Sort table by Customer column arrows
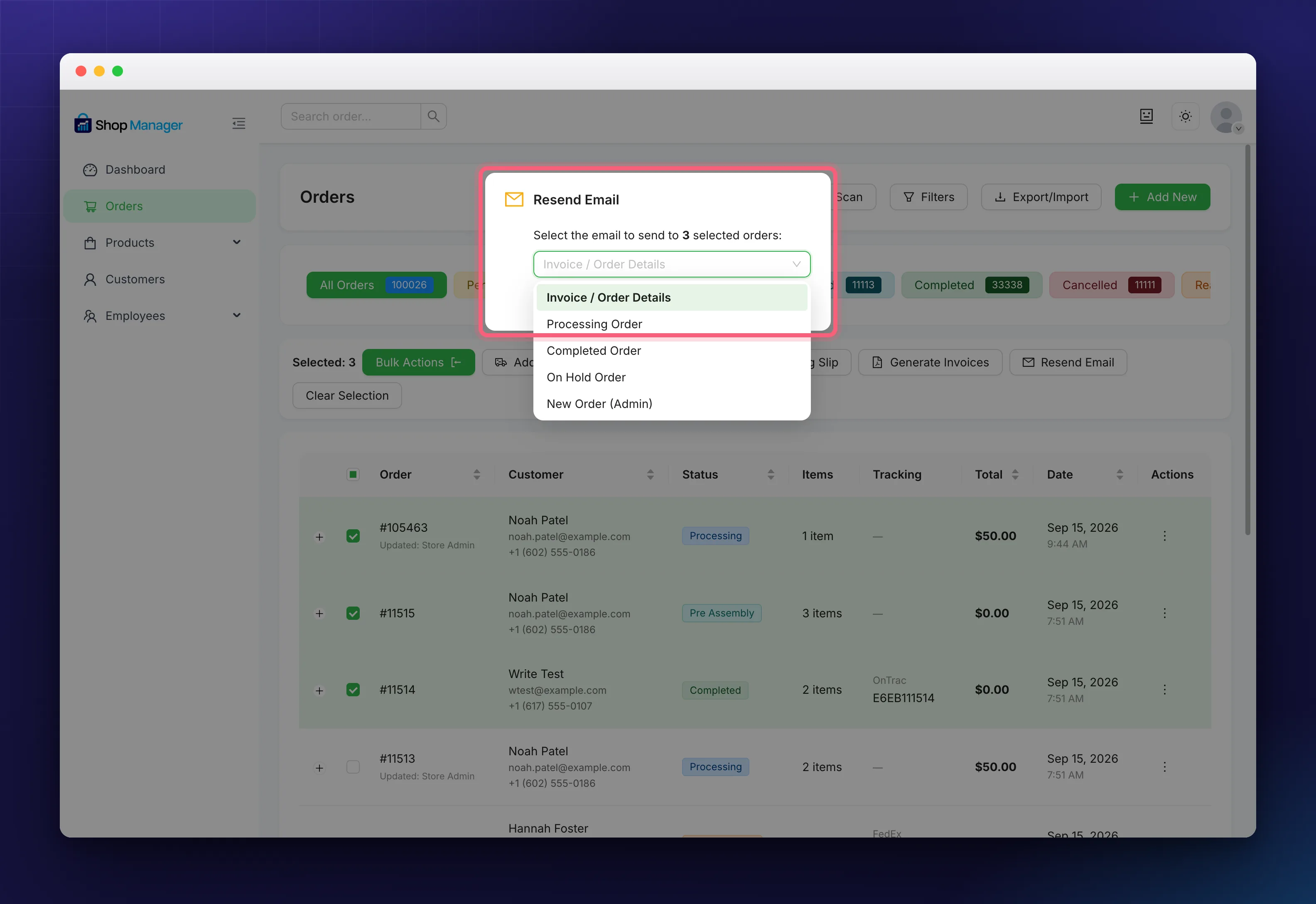 click(x=650, y=475)
